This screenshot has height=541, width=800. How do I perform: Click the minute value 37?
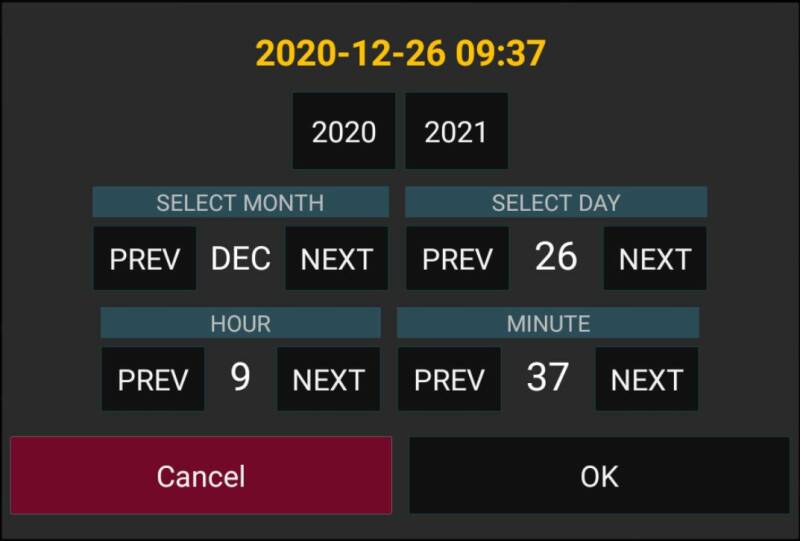click(x=548, y=378)
